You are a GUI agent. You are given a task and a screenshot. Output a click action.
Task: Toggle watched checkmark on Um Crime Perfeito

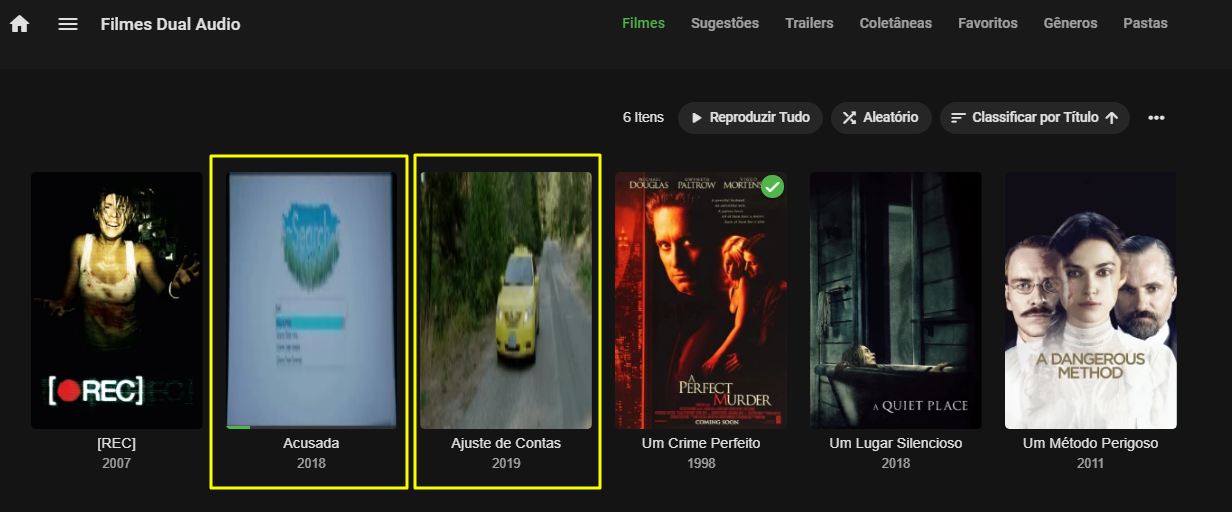pyautogui.click(x=772, y=186)
